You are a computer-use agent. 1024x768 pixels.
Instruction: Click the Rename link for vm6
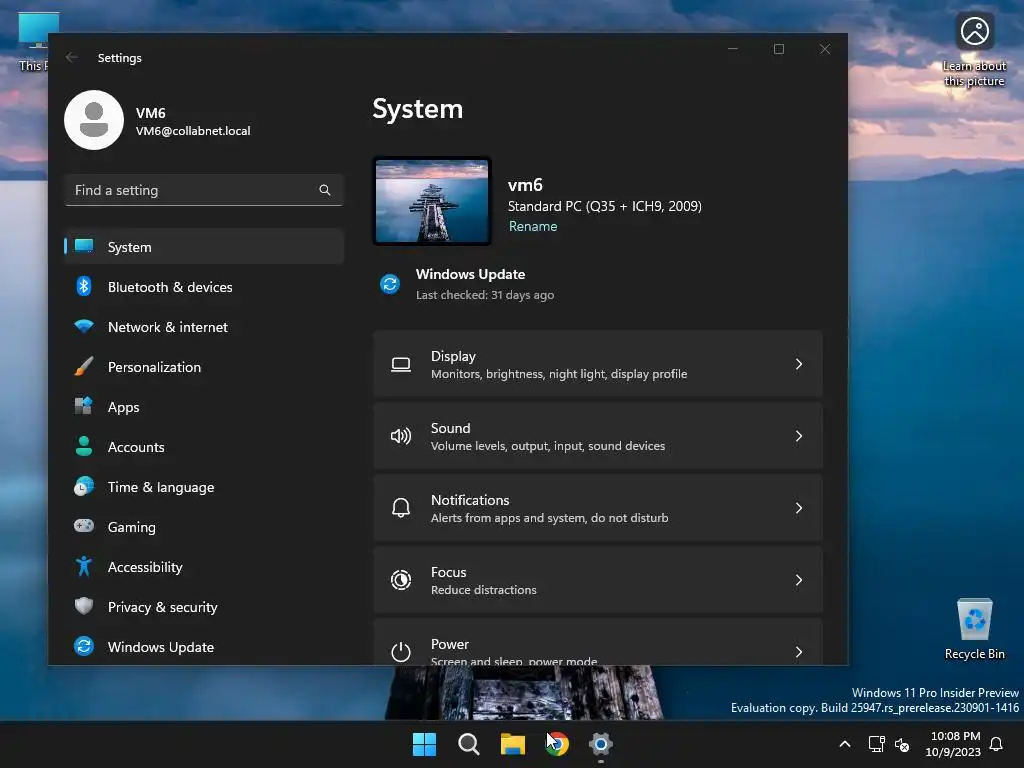click(x=533, y=226)
